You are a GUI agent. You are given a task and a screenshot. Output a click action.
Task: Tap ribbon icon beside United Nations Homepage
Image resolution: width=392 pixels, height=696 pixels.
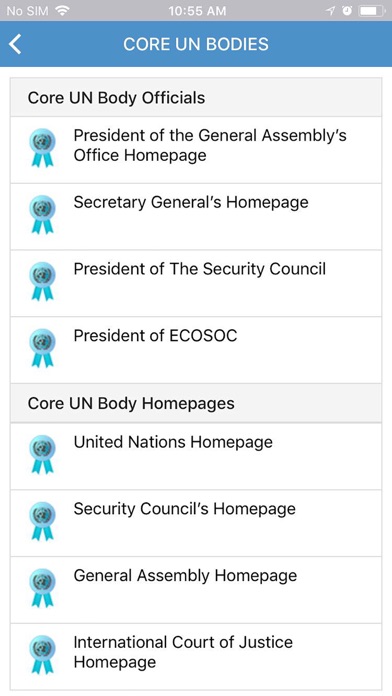[x=43, y=455]
